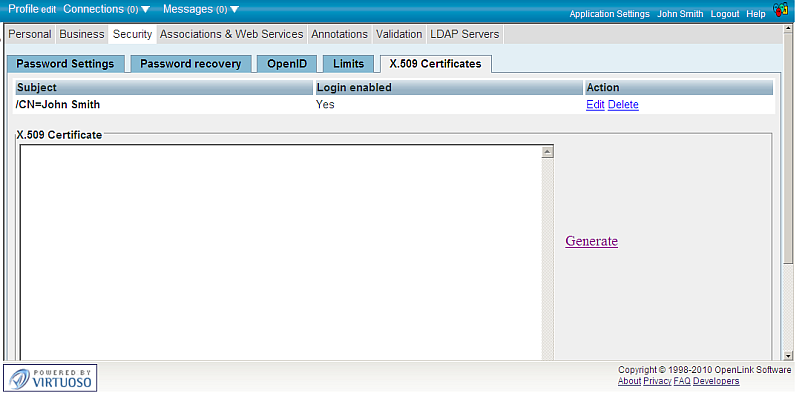Select the OpenID sub-tab

(x=287, y=64)
